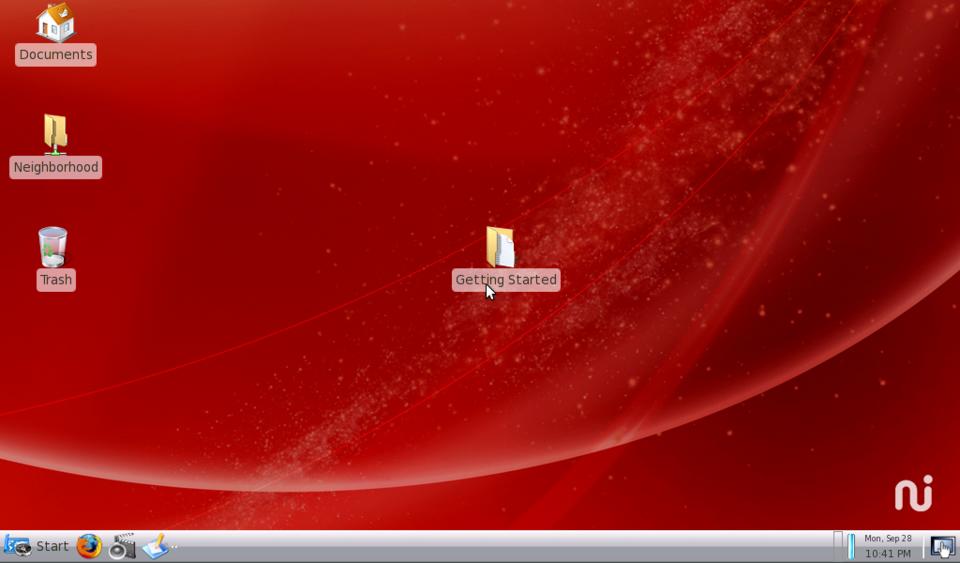Screen dimensions: 960x563
Task: Click the Trash label on desktop
Action: tap(56, 280)
